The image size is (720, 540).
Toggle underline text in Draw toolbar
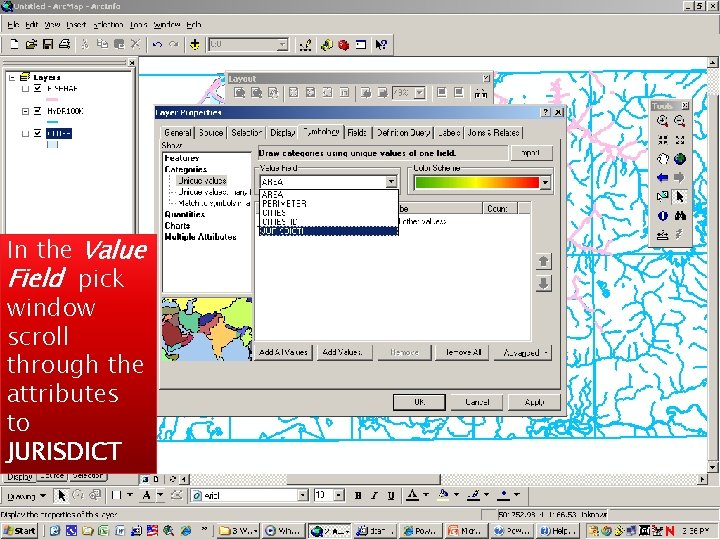pos(391,495)
